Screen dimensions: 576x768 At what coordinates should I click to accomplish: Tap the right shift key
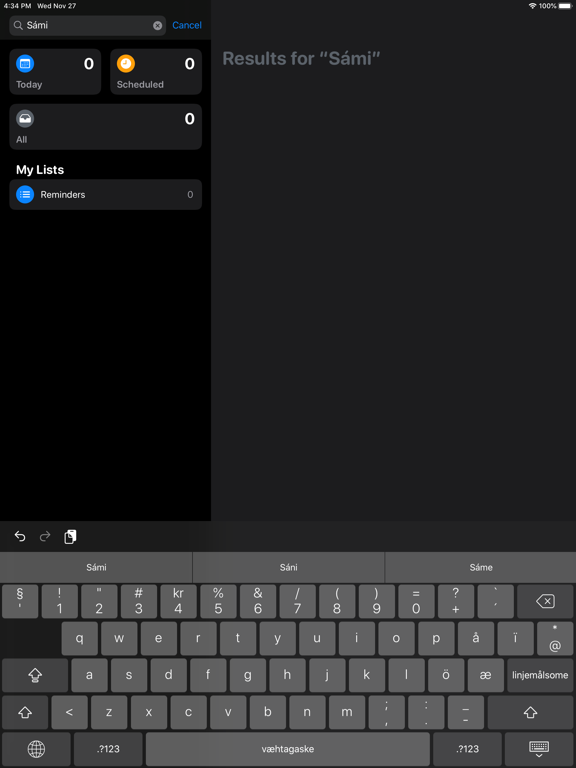[530, 713]
